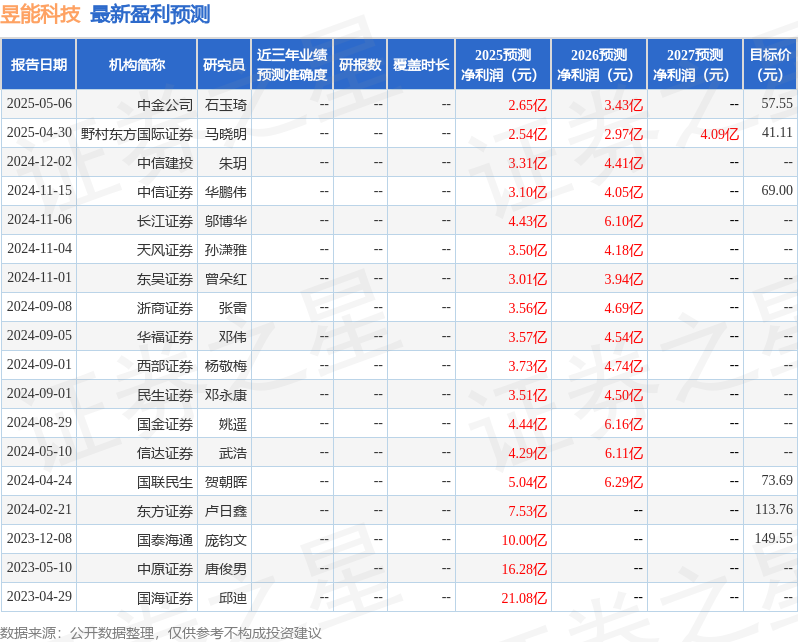
Task: Click the 3.57亿 forecast value
Action: click(x=527, y=337)
